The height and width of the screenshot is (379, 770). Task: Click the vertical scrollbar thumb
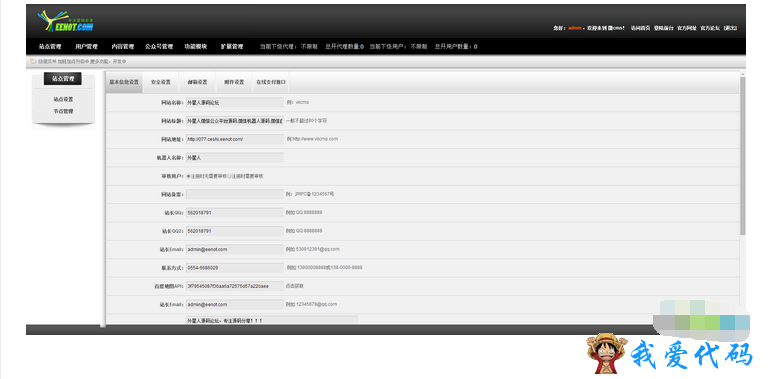pyautogui.click(x=742, y=156)
